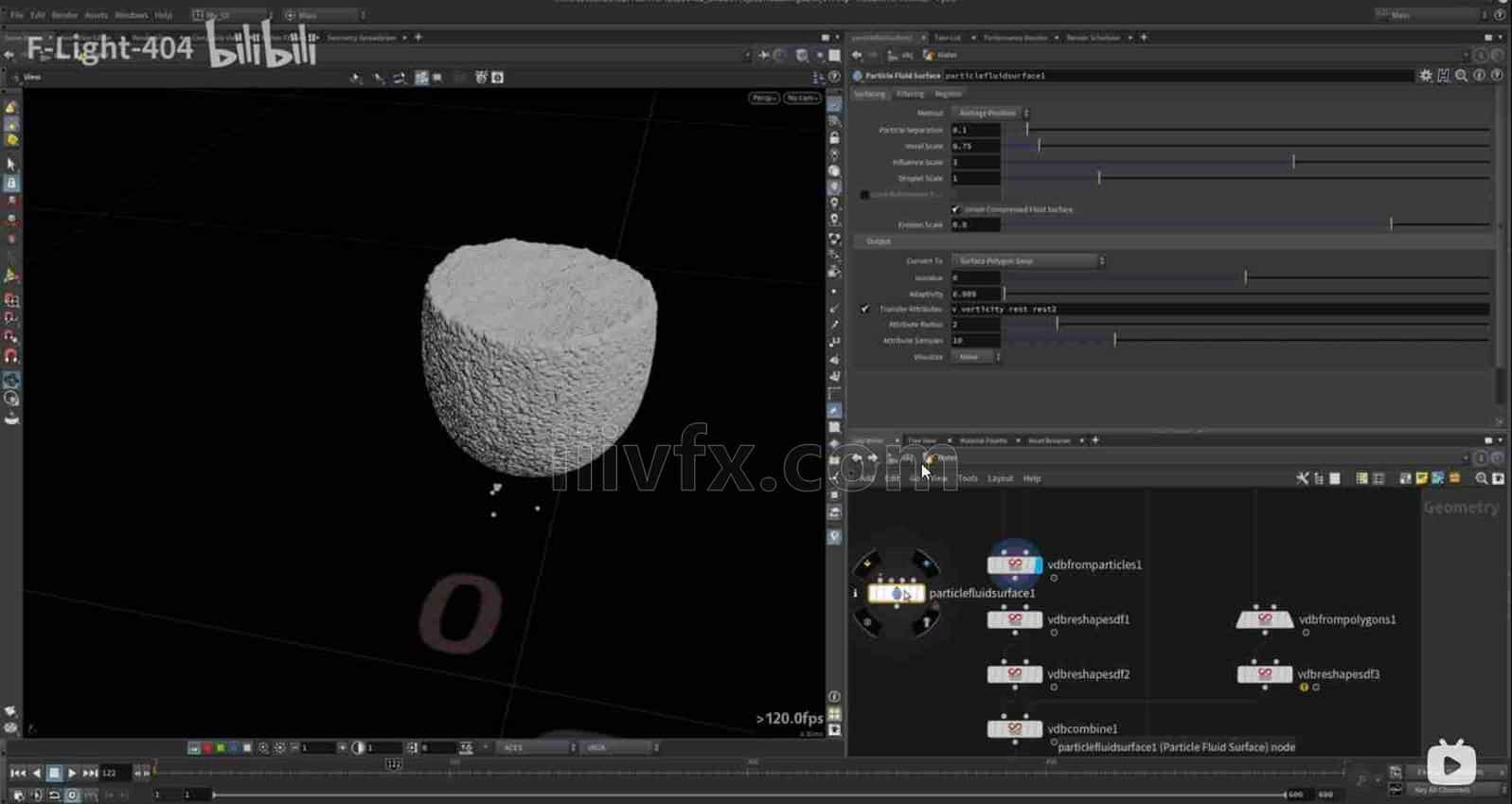Toggle Union Compressed Fluid Surface checkbox
Image resolution: width=1512 pixels, height=804 pixels.
(955, 210)
